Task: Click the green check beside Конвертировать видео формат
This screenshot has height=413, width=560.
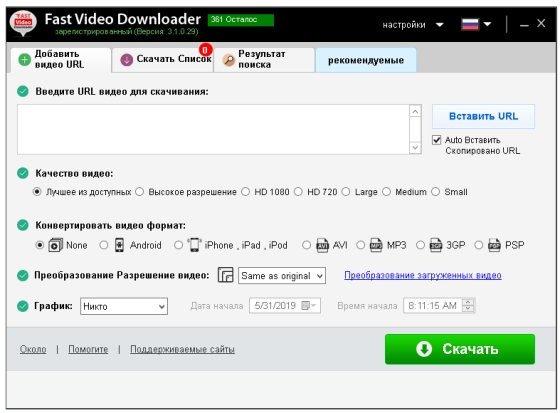Action: [23, 225]
